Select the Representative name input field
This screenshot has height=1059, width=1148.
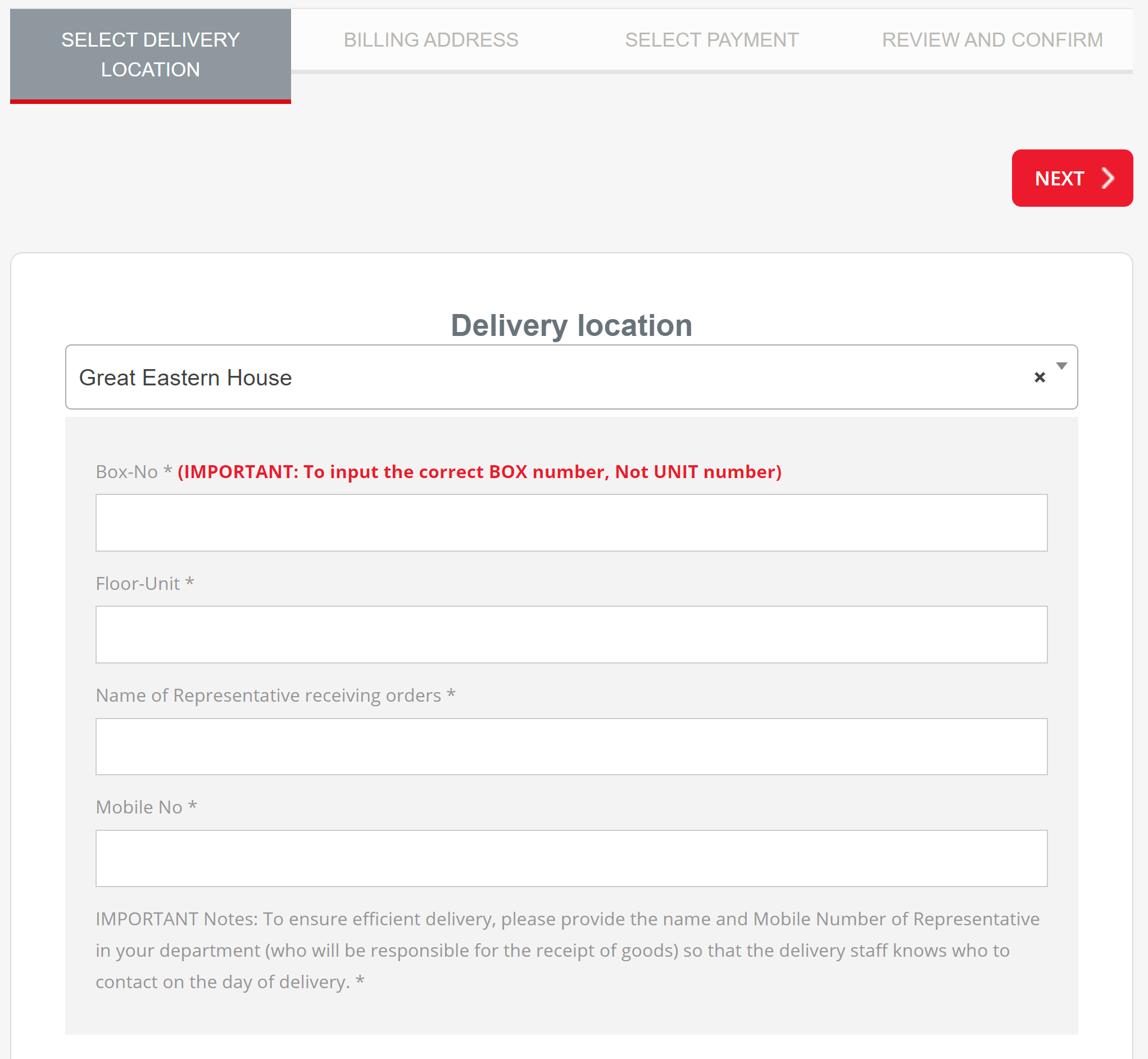pyautogui.click(x=571, y=746)
